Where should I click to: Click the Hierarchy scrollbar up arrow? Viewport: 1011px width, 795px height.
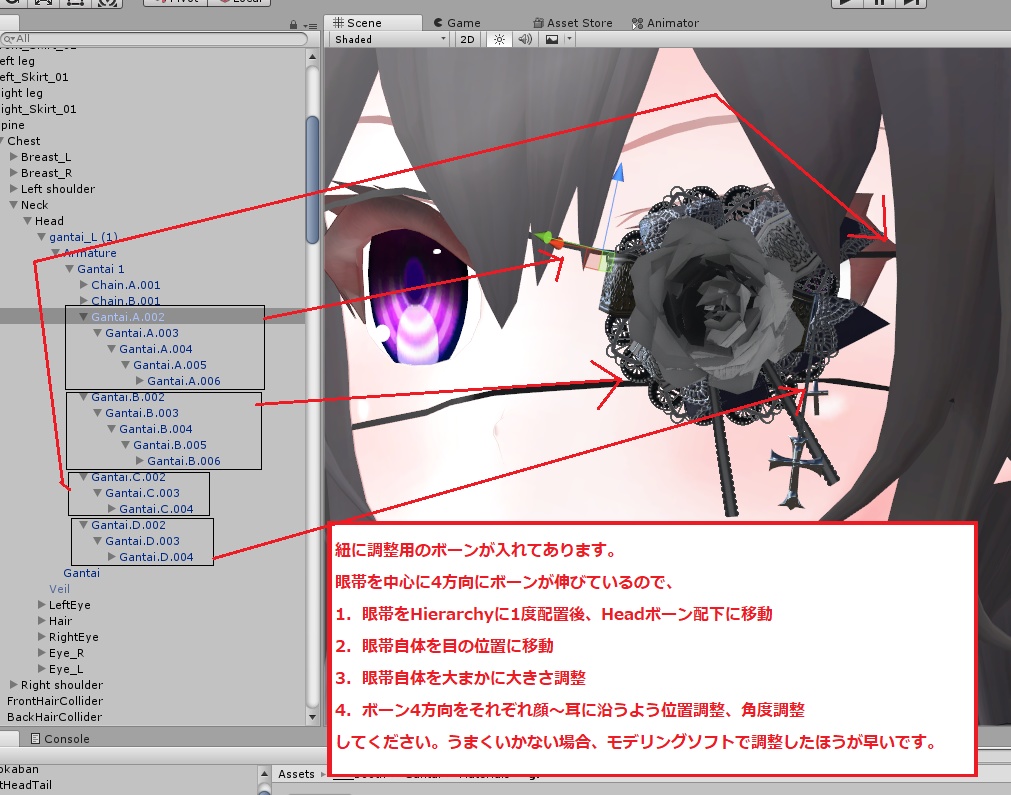312,57
